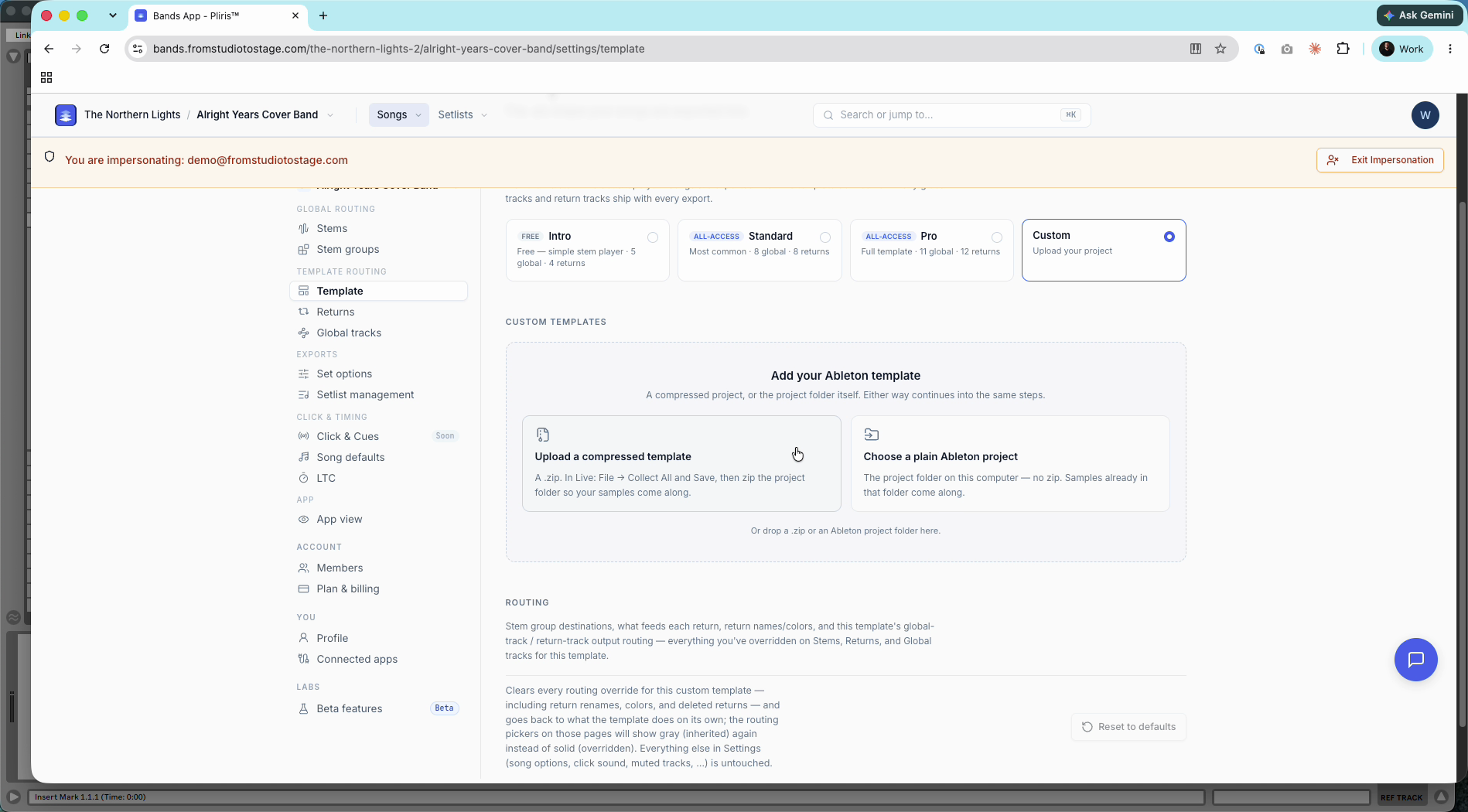Open Chrome tab search dropdown arrow
This screenshot has width=1468, height=812.
click(x=113, y=15)
